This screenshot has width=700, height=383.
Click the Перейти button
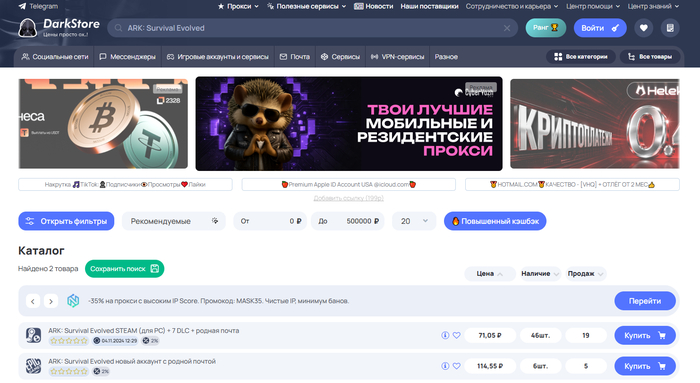[645, 301]
